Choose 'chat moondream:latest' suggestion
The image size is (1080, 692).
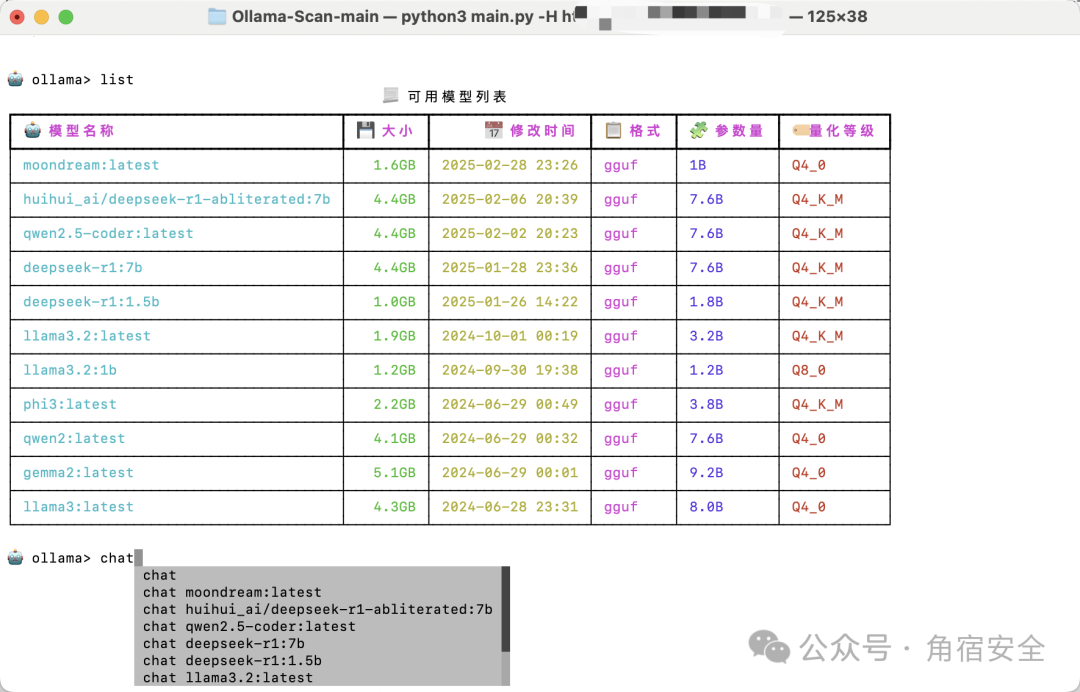click(318, 592)
